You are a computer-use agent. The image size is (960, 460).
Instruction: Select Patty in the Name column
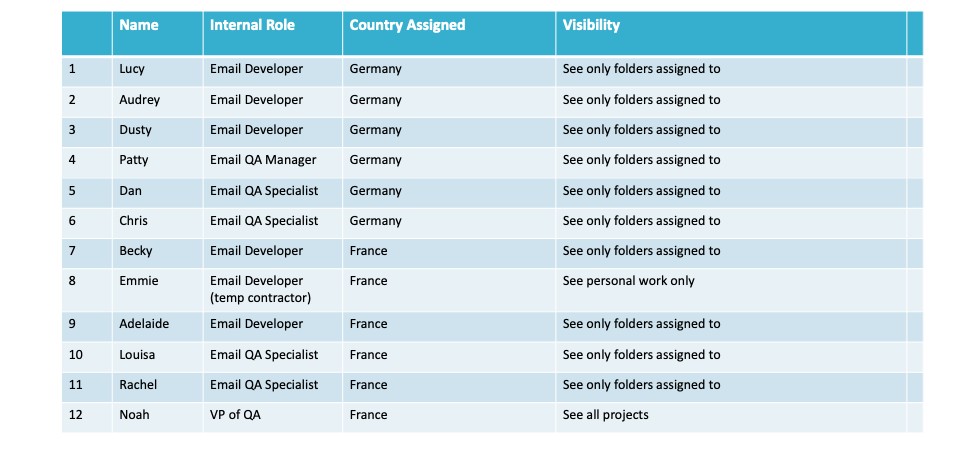[134, 160]
